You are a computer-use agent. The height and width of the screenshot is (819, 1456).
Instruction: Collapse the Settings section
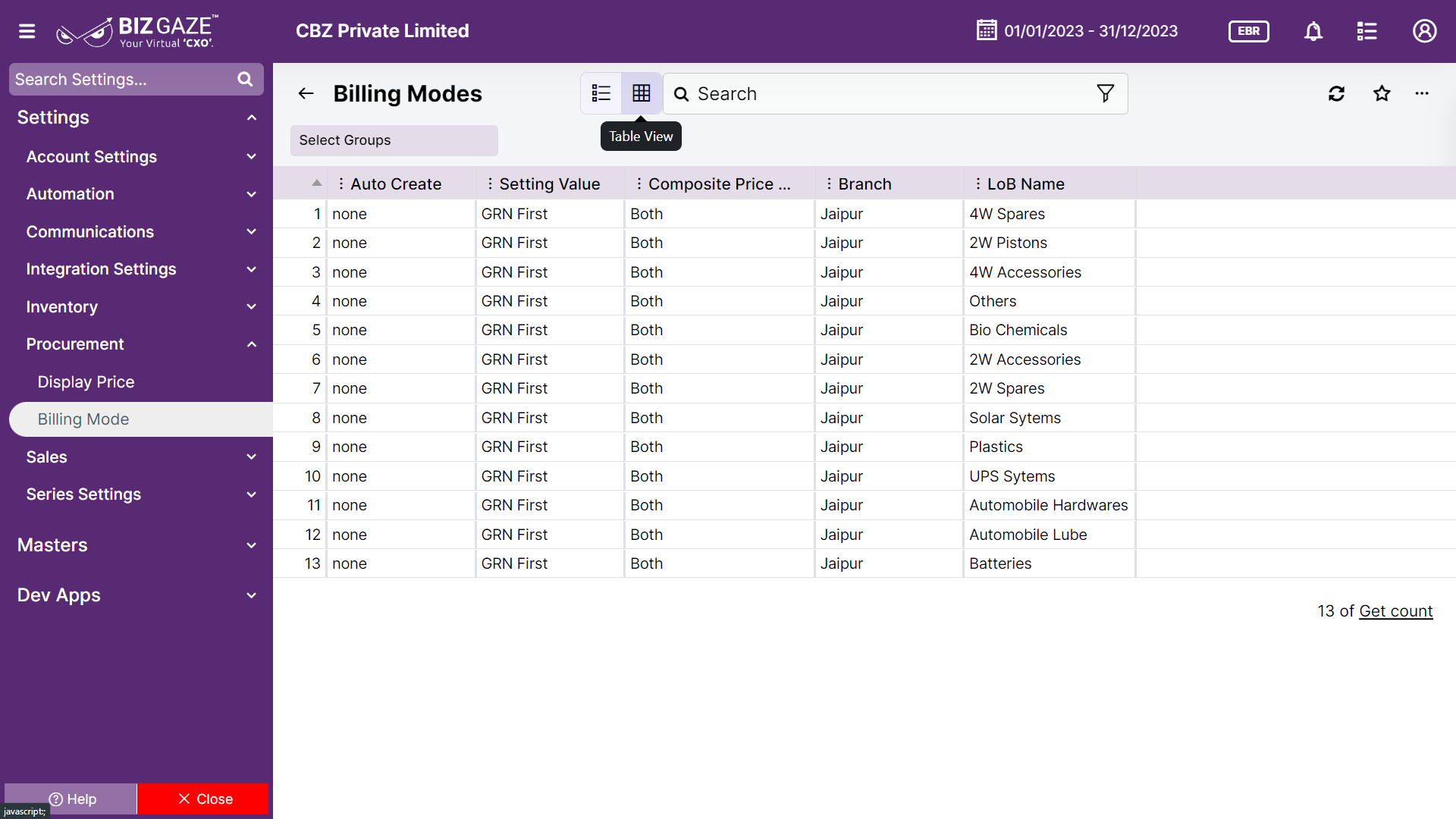(252, 118)
